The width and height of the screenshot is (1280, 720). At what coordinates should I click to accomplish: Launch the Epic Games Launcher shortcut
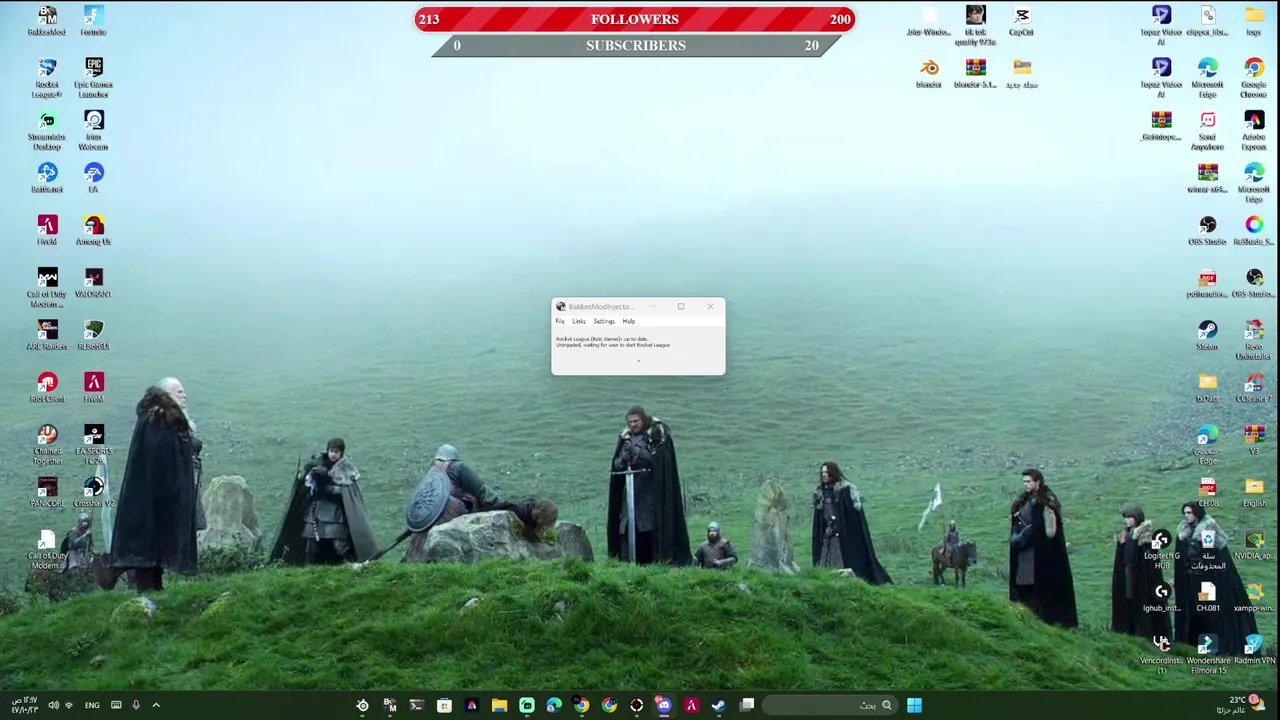pyautogui.click(x=93, y=78)
